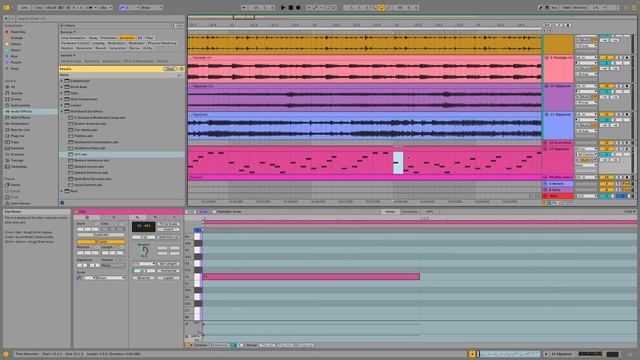Select the Favorites collection
Viewport: 640px width, 360px height.
18,31
